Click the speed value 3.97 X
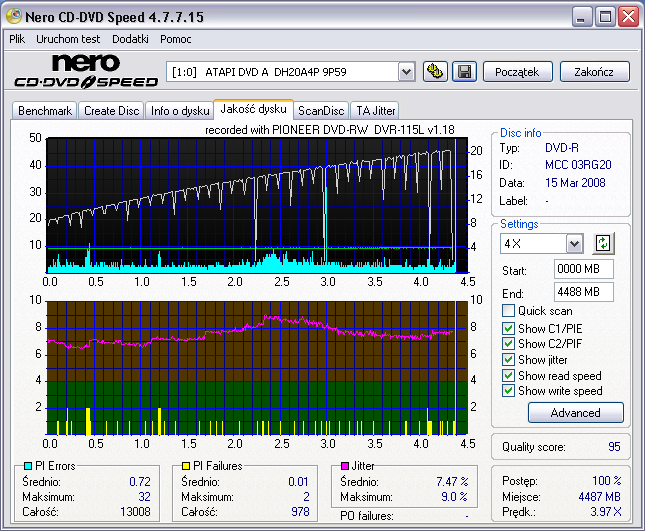The height and width of the screenshot is (531, 645). coord(606,512)
